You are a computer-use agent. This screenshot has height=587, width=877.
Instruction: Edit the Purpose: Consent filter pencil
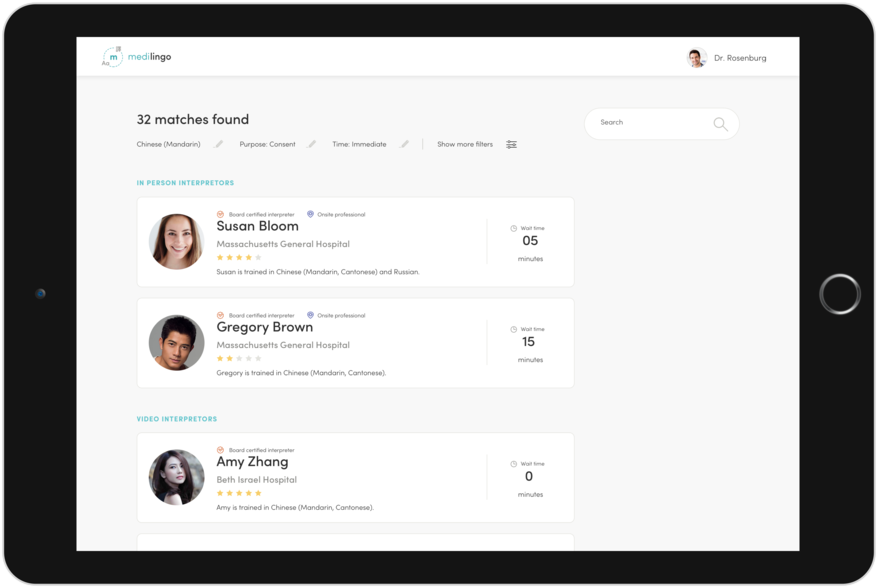tap(312, 145)
